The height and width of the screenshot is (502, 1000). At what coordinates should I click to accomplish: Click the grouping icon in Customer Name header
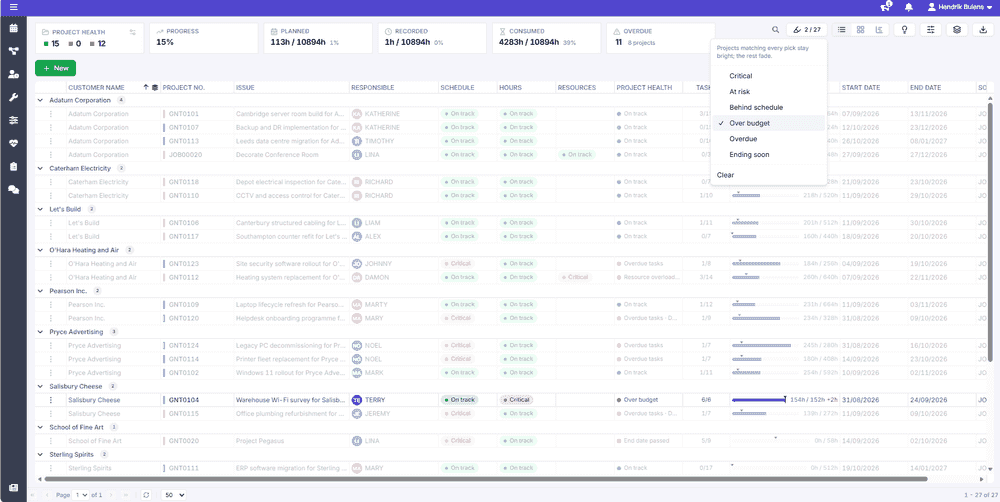pos(154,87)
